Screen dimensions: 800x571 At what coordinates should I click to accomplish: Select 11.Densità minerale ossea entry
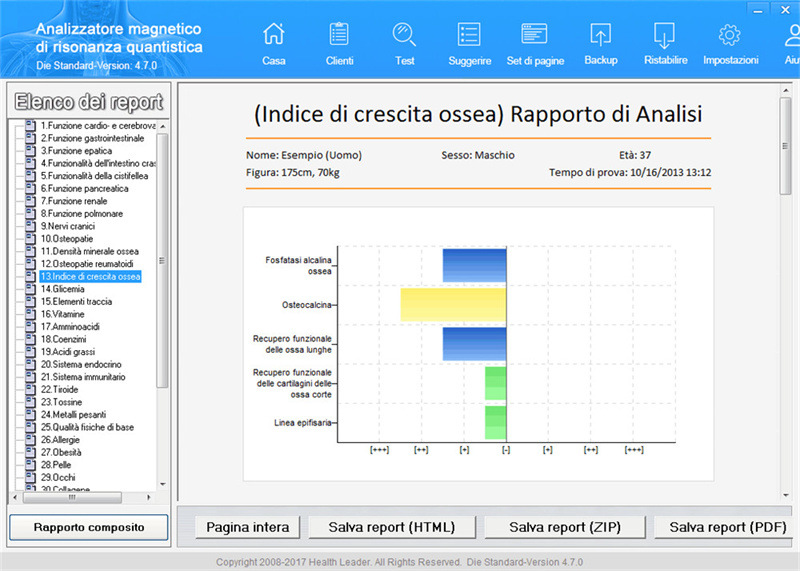tap(89, 251)
